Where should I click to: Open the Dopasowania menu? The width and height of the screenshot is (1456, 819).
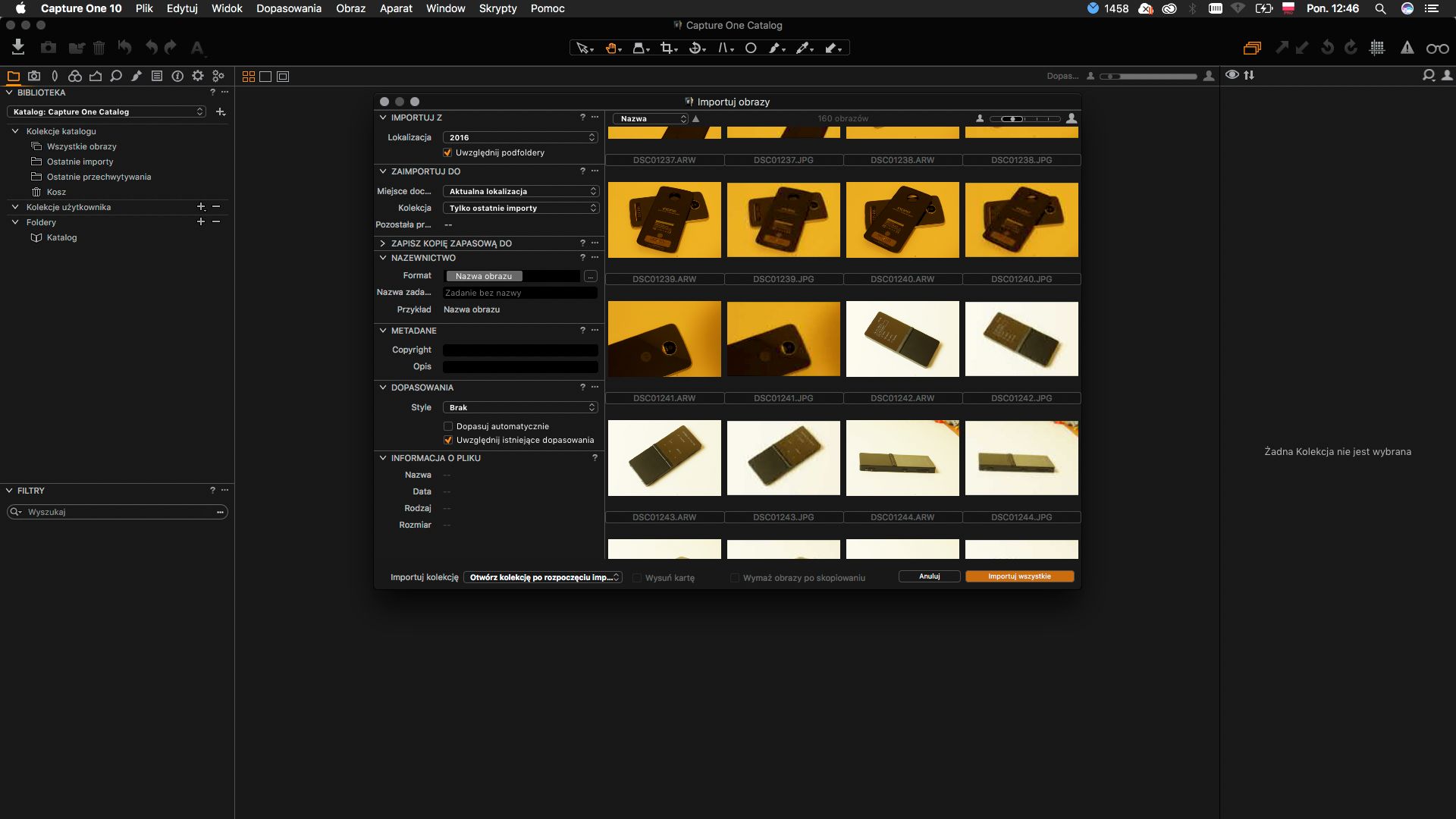(288, 8)
